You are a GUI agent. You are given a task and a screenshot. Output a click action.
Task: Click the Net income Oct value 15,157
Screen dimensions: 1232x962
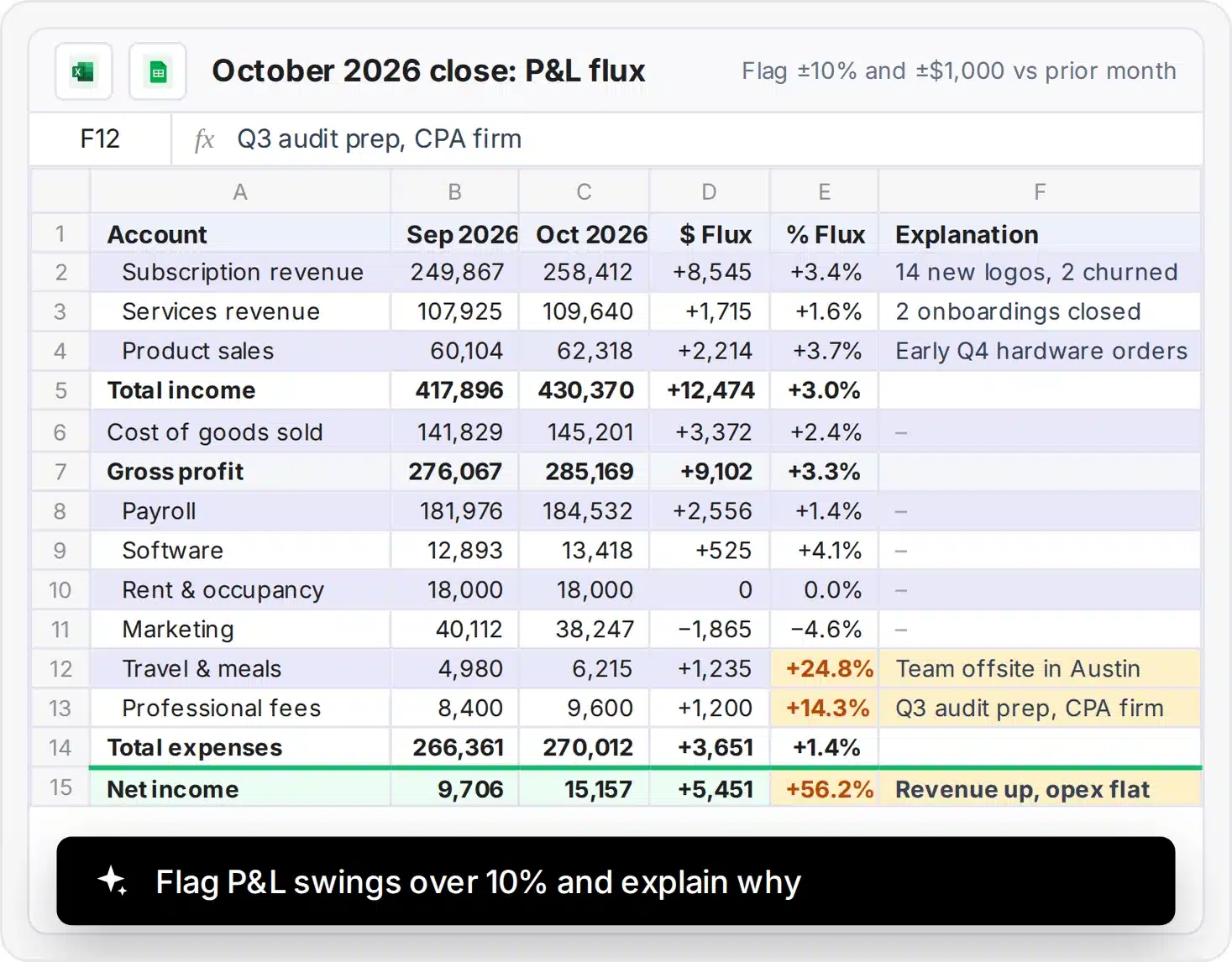[x=585, y=789]
